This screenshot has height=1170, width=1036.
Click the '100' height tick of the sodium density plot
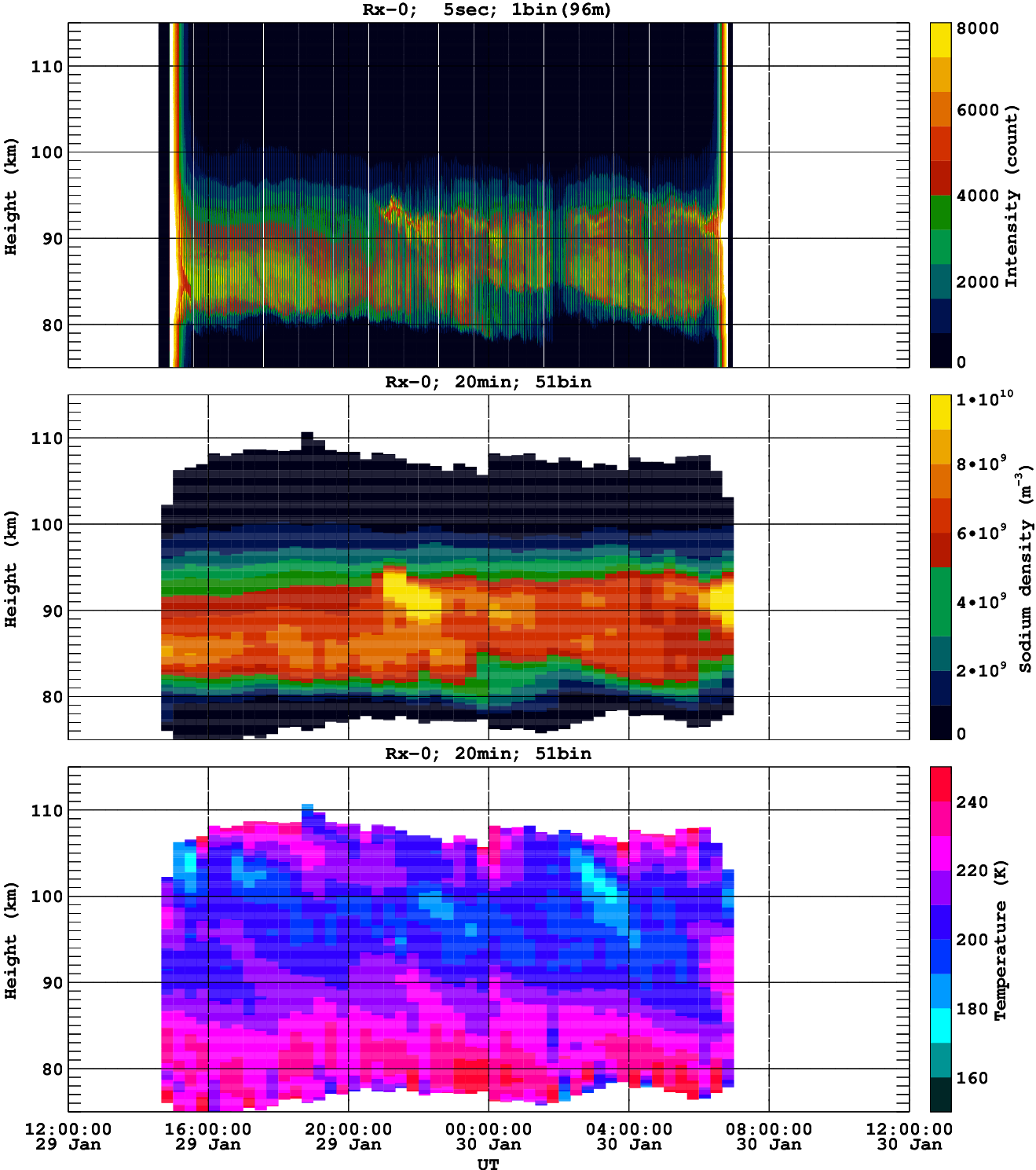[x=47, y=525]
